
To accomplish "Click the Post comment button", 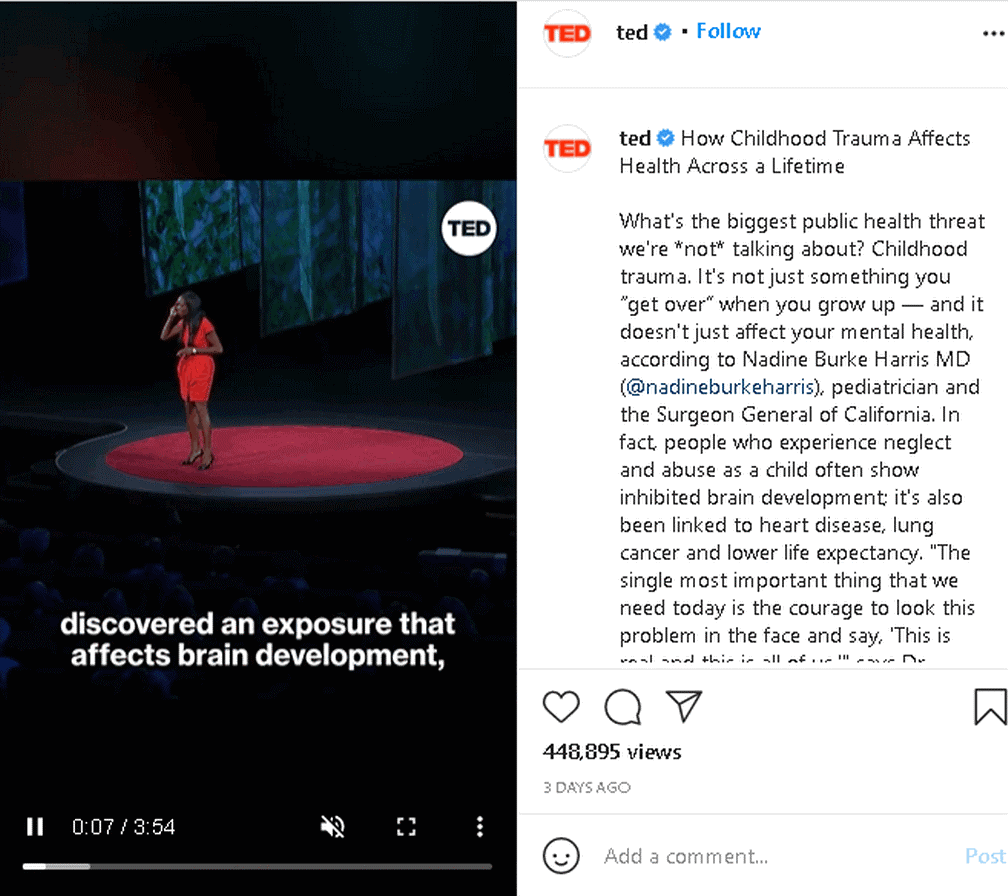I will (x=985, y=856).
